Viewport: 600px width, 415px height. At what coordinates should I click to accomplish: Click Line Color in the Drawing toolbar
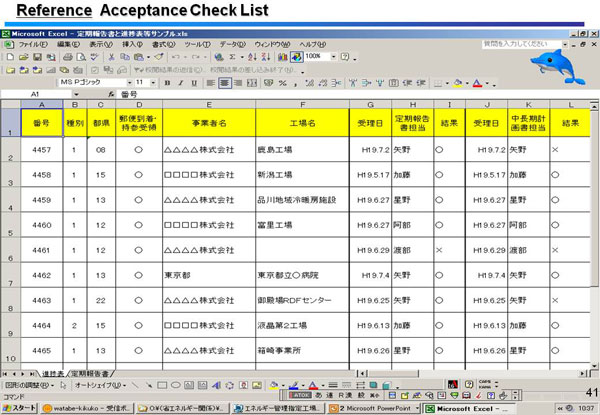point(293,385)
